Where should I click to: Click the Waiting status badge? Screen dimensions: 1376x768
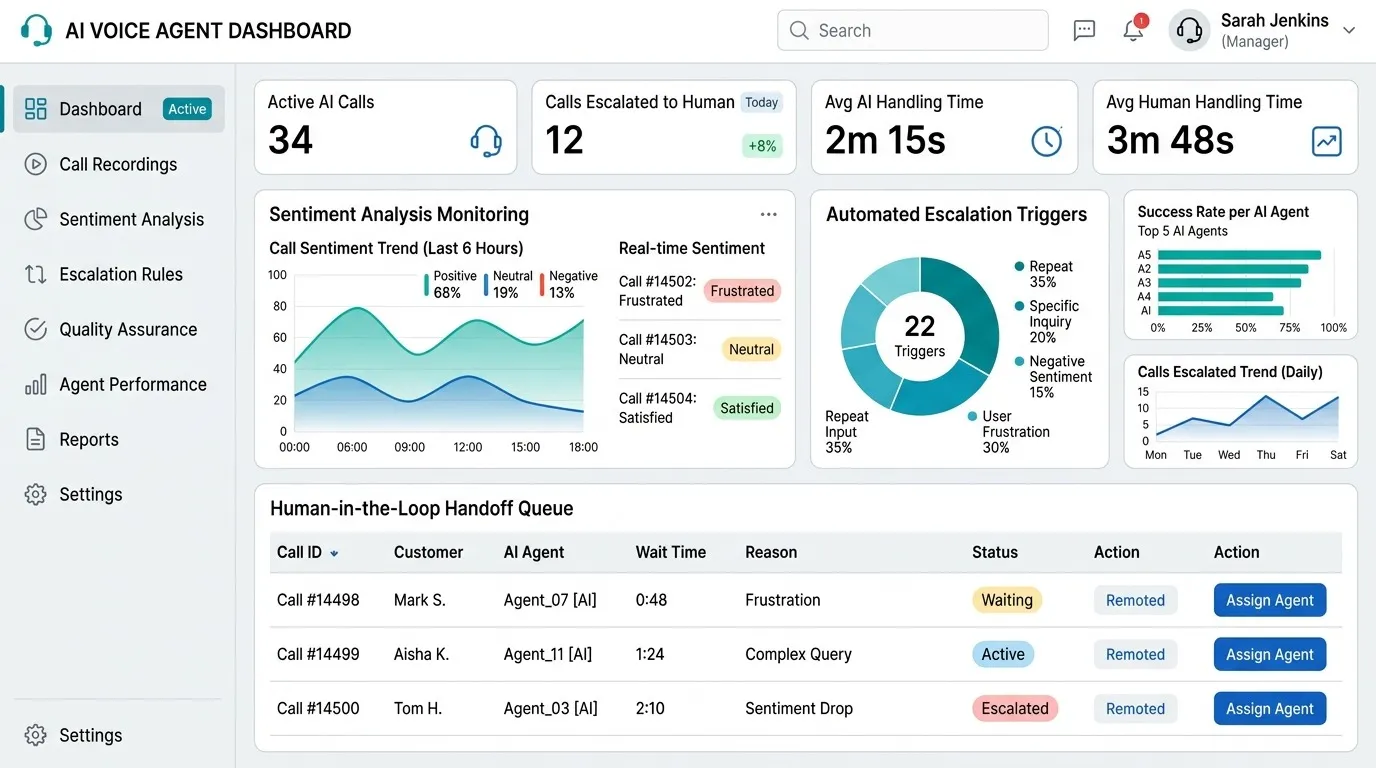coord(1007,600)
